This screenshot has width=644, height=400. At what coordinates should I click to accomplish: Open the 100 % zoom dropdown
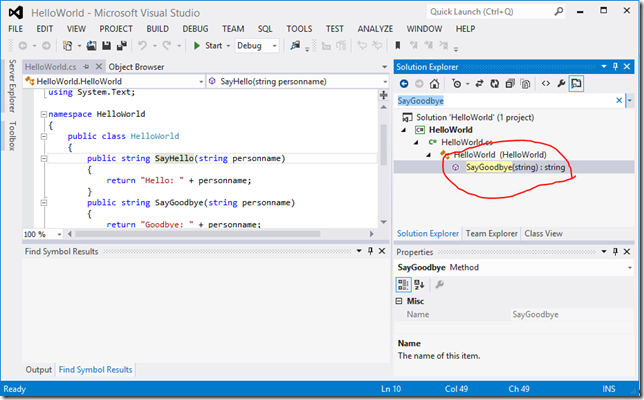click(x=59, y=234)
